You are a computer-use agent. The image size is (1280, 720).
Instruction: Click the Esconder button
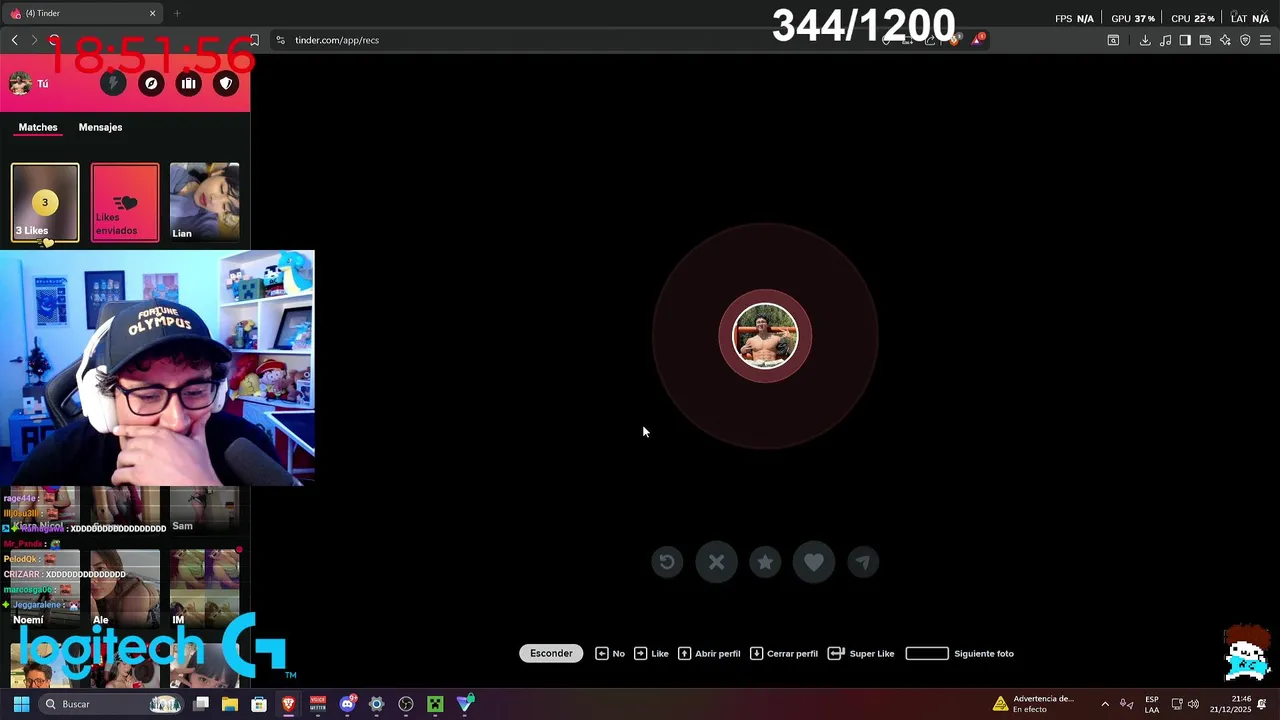[551, 653]
